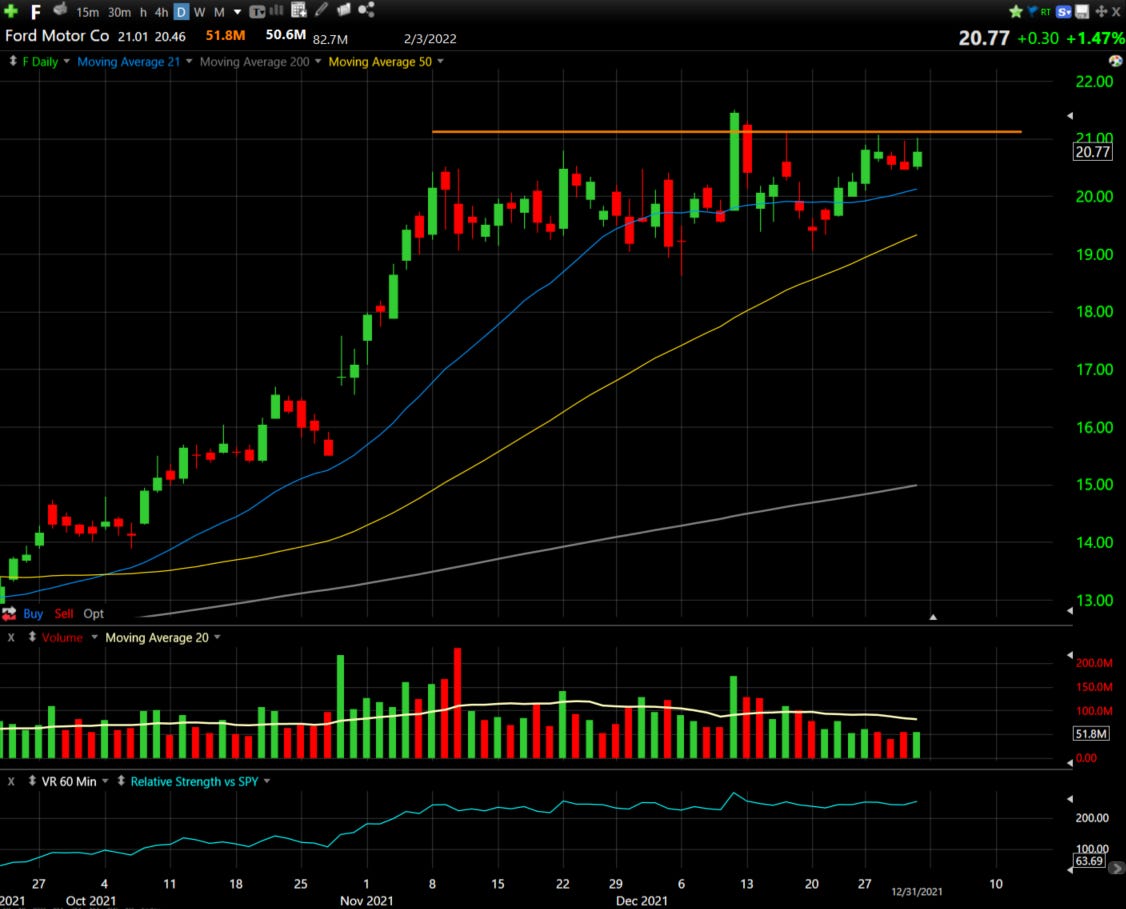Click the 63.69 relative strength tag
This screenshot has height=909, width=1126.
(1089, 861)
